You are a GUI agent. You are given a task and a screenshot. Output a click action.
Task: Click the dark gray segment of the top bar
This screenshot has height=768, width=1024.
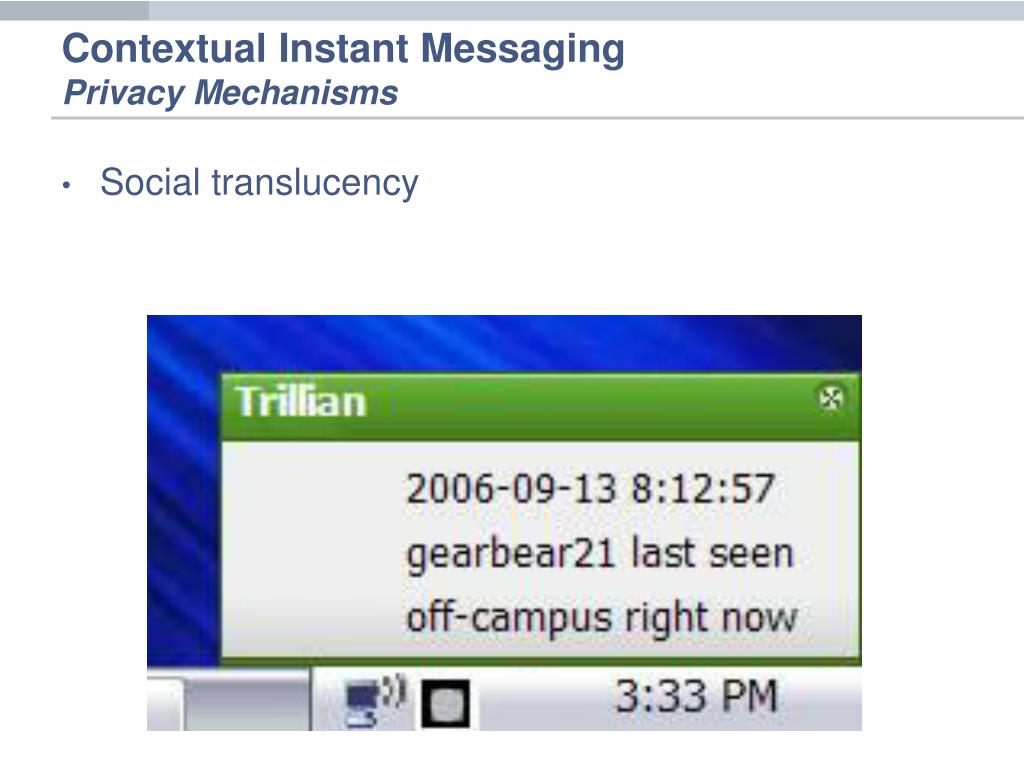74,10
